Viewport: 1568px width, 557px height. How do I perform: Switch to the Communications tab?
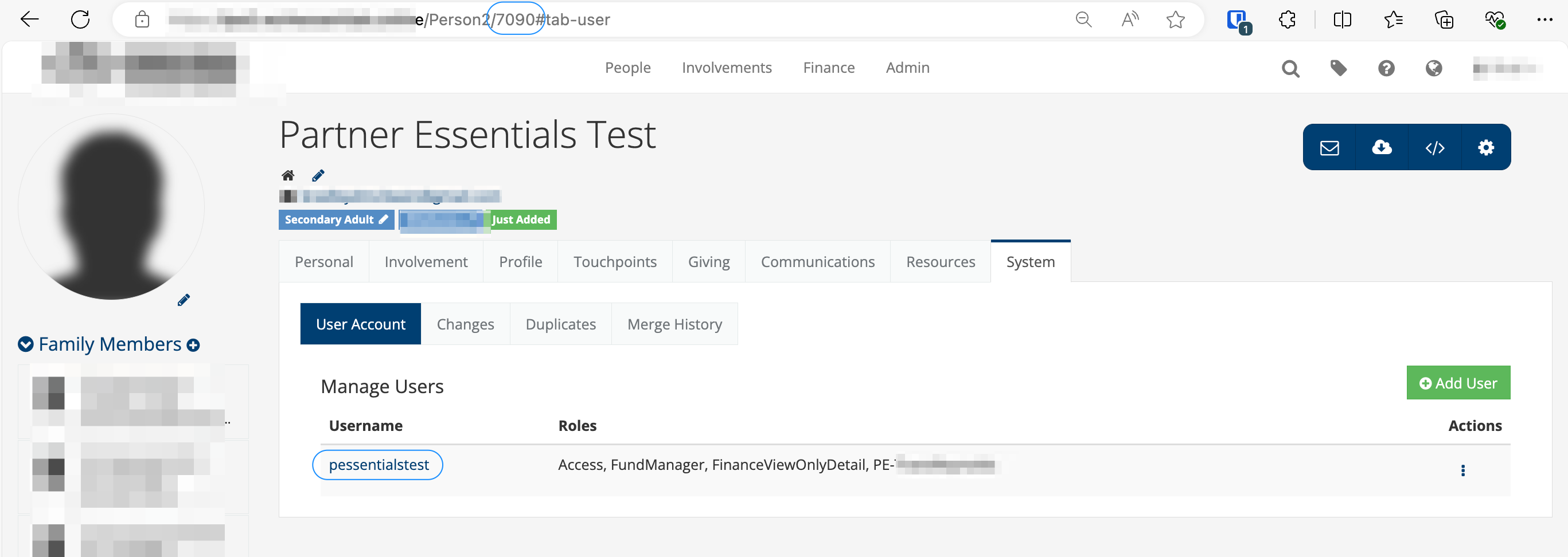[817, 261]
